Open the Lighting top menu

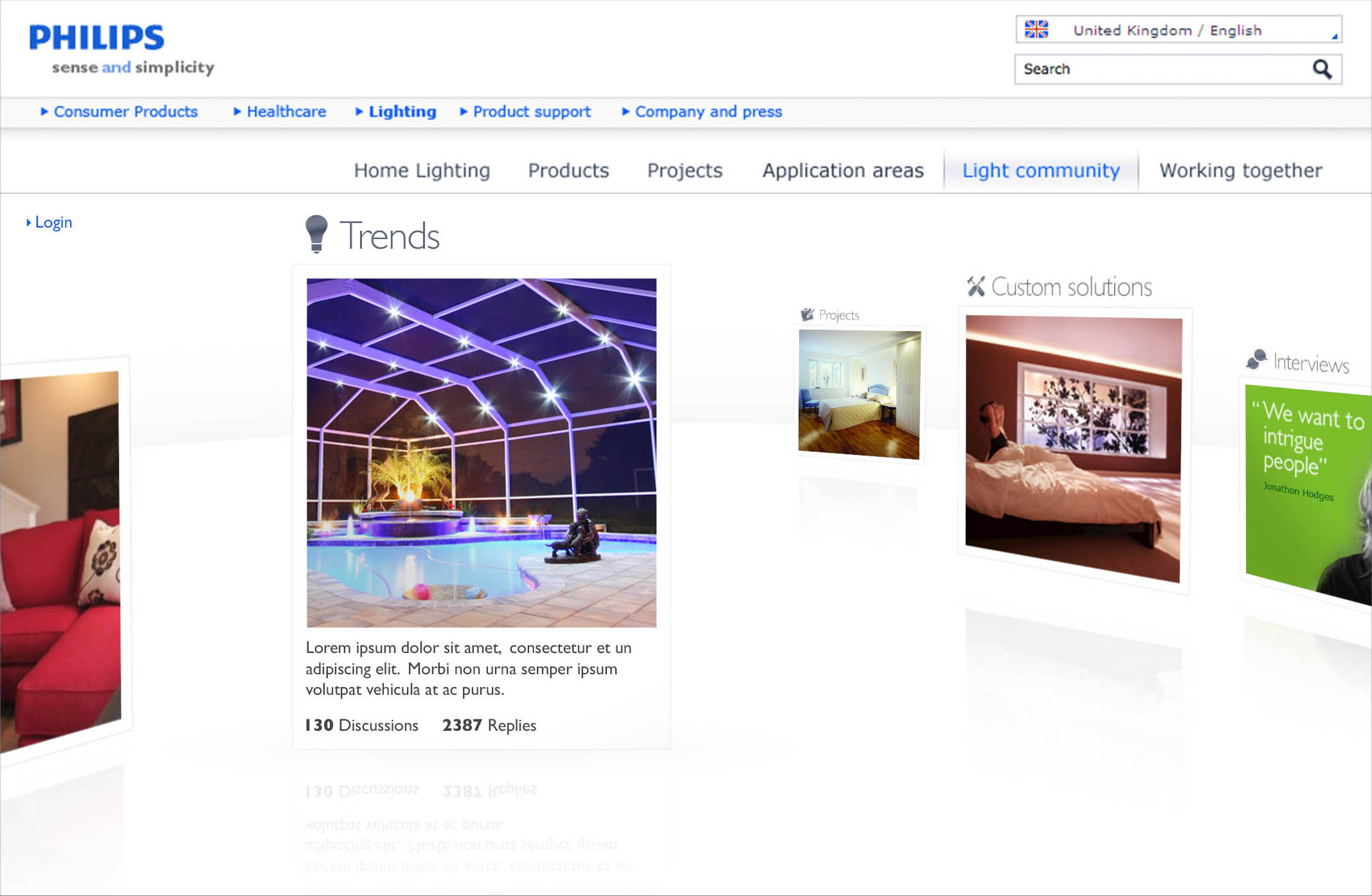point(402,112)
